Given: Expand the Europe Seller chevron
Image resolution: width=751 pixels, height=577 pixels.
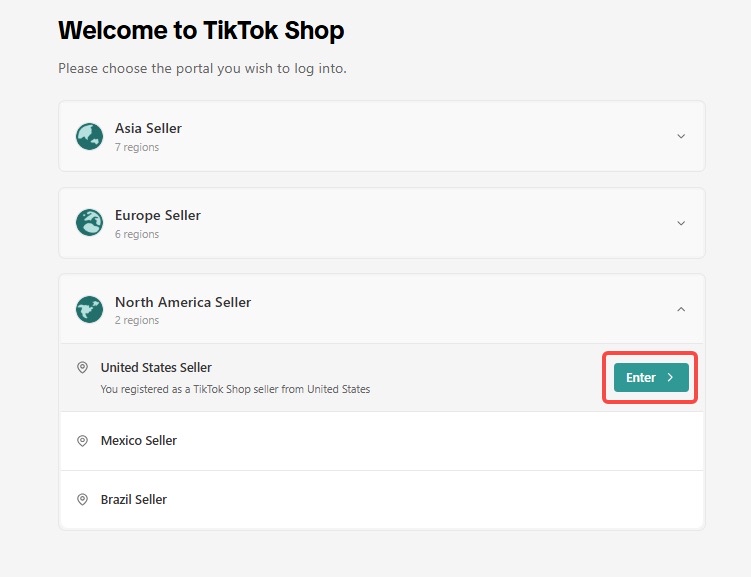Looking at the screenshot, I should pyautogui.click(x=681, y=223).
